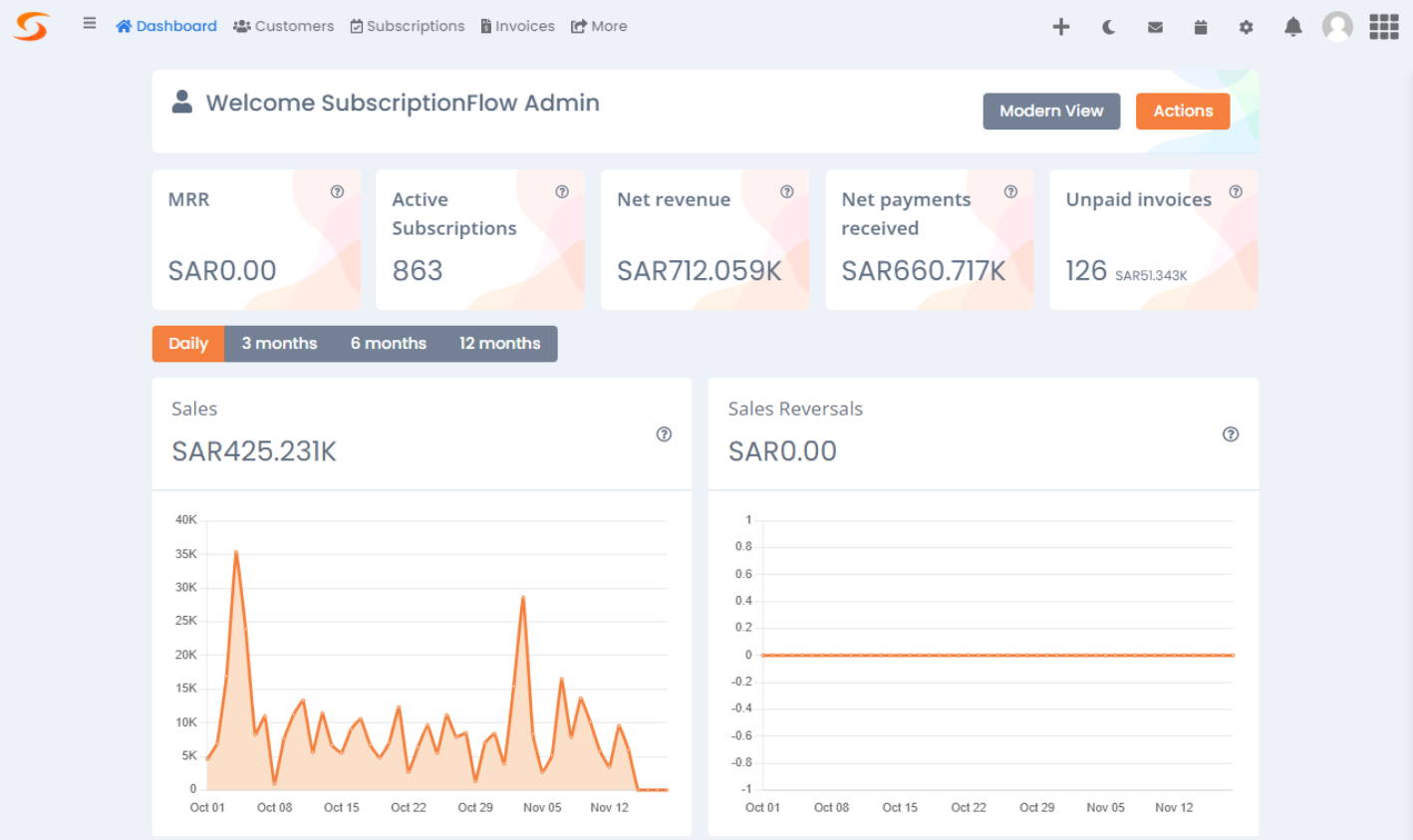Show notifications with the bell icon
The height and width of the screenshot is (840, 1413).
tap(1293, 27)
